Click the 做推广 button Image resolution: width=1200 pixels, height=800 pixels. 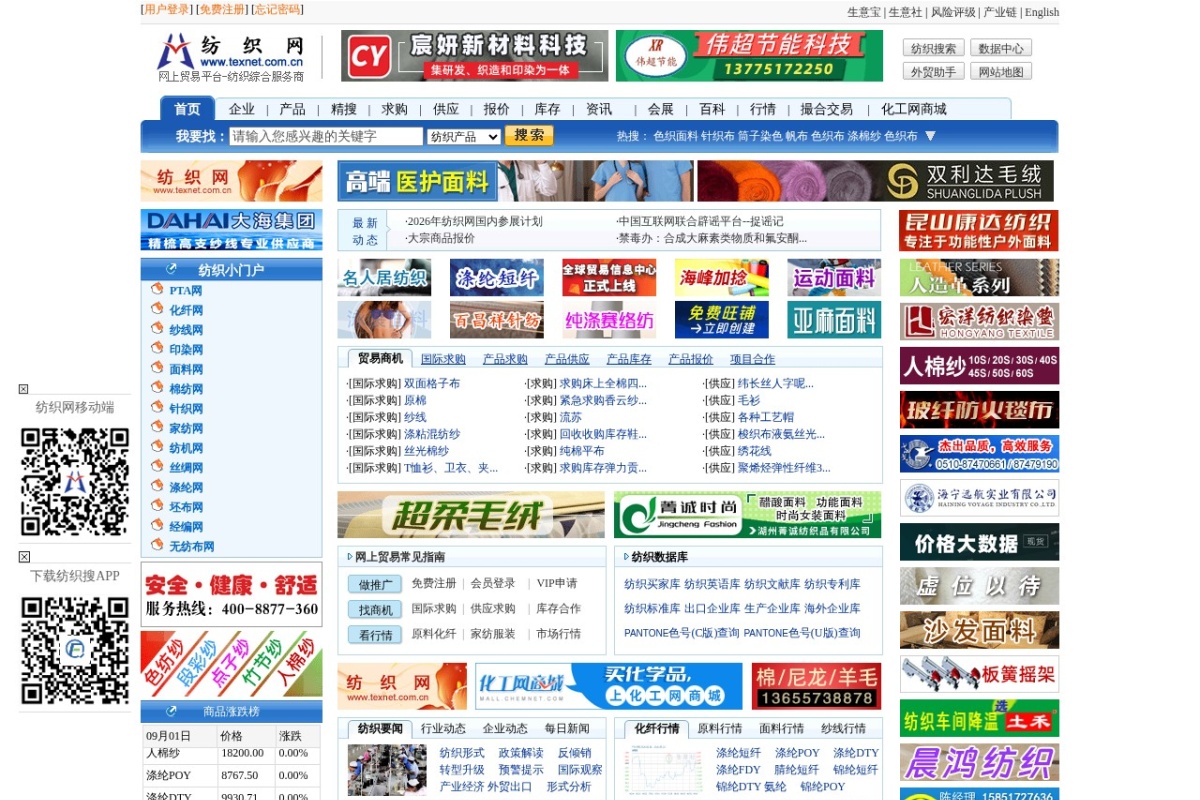coord(375,584)
